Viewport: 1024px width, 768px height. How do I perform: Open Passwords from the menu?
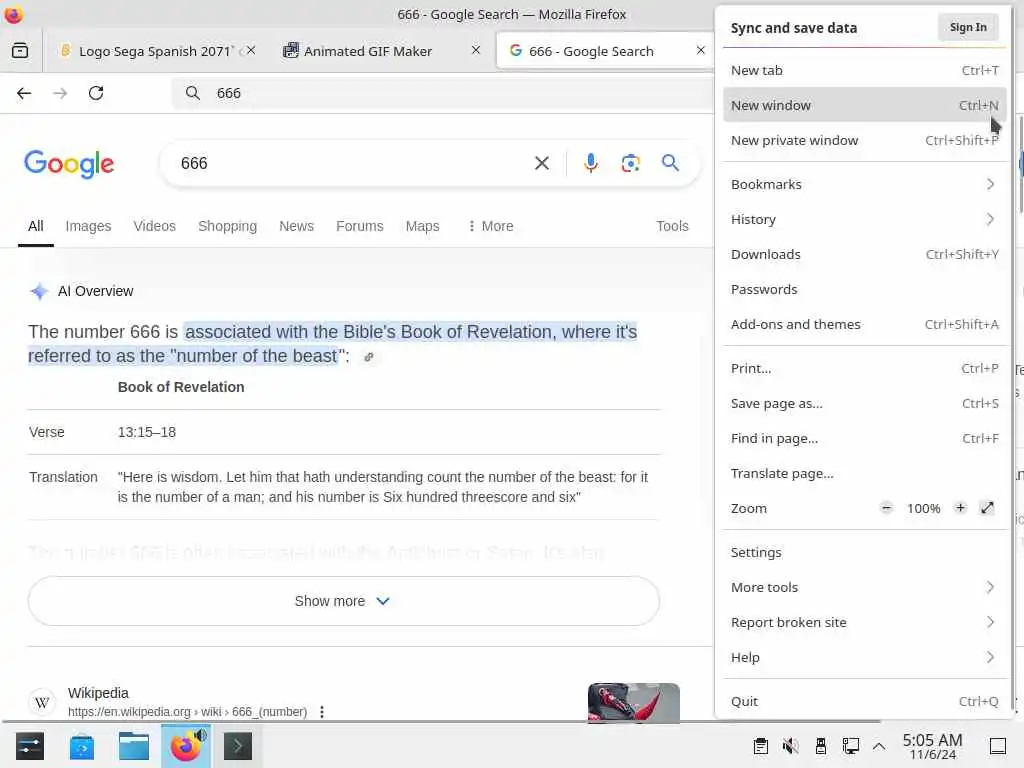[864, 289]
